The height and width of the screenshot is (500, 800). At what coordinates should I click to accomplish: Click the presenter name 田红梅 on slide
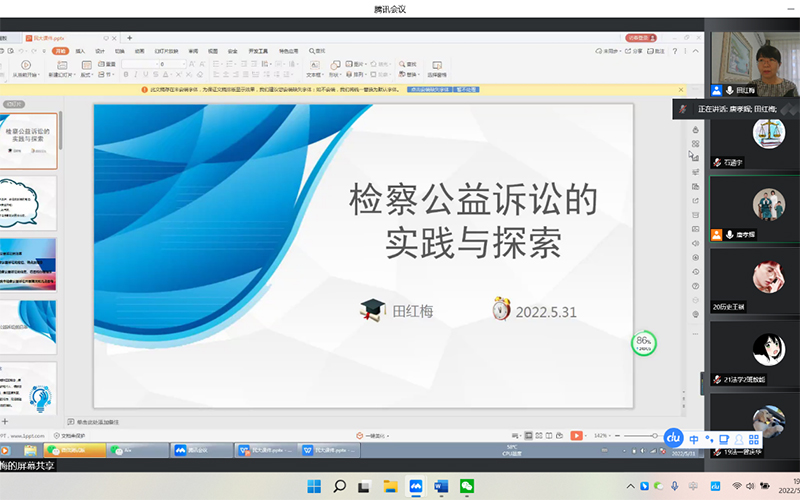413,311
